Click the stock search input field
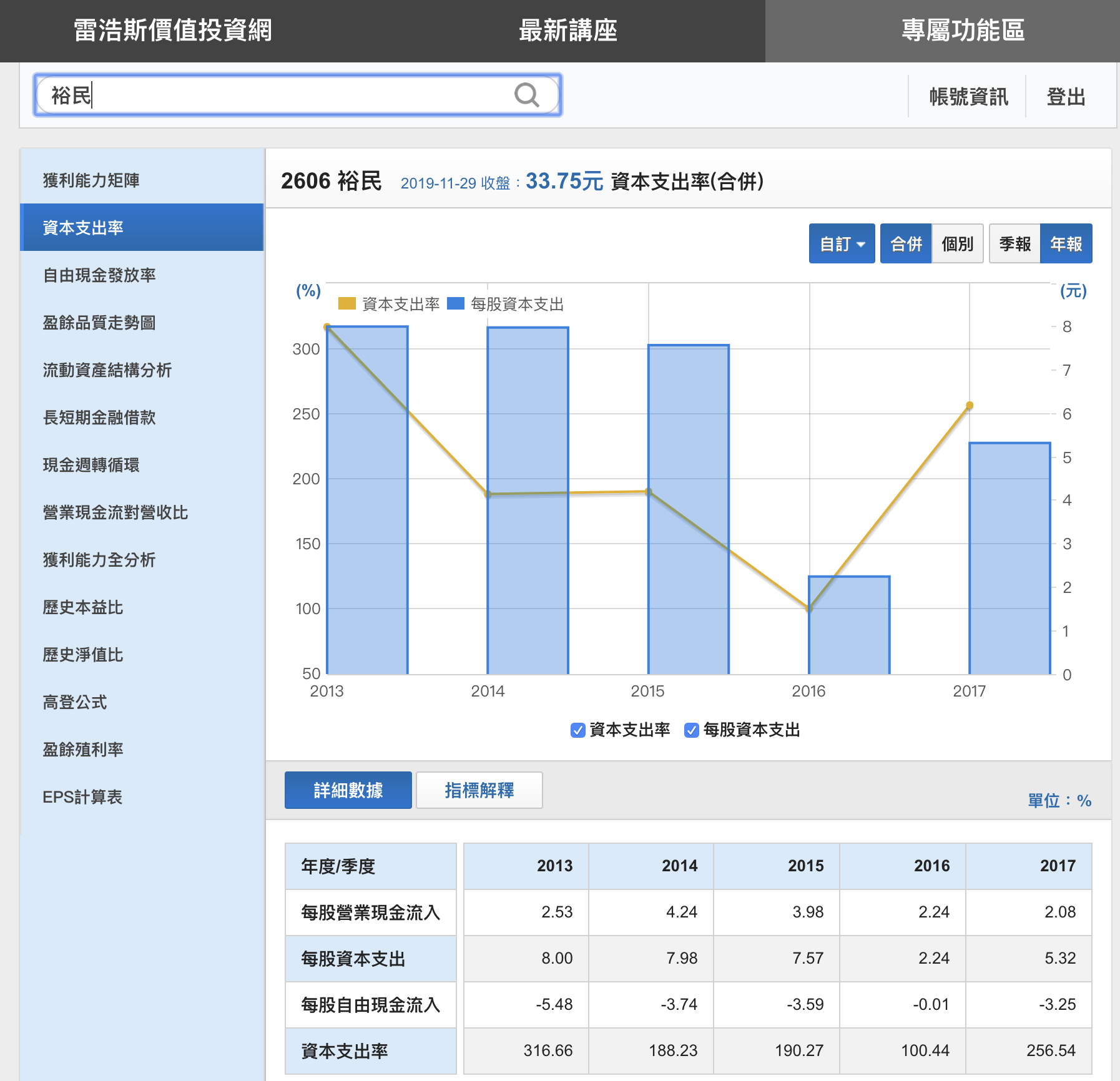1120x1081 pixels. (x=275, y=95)
